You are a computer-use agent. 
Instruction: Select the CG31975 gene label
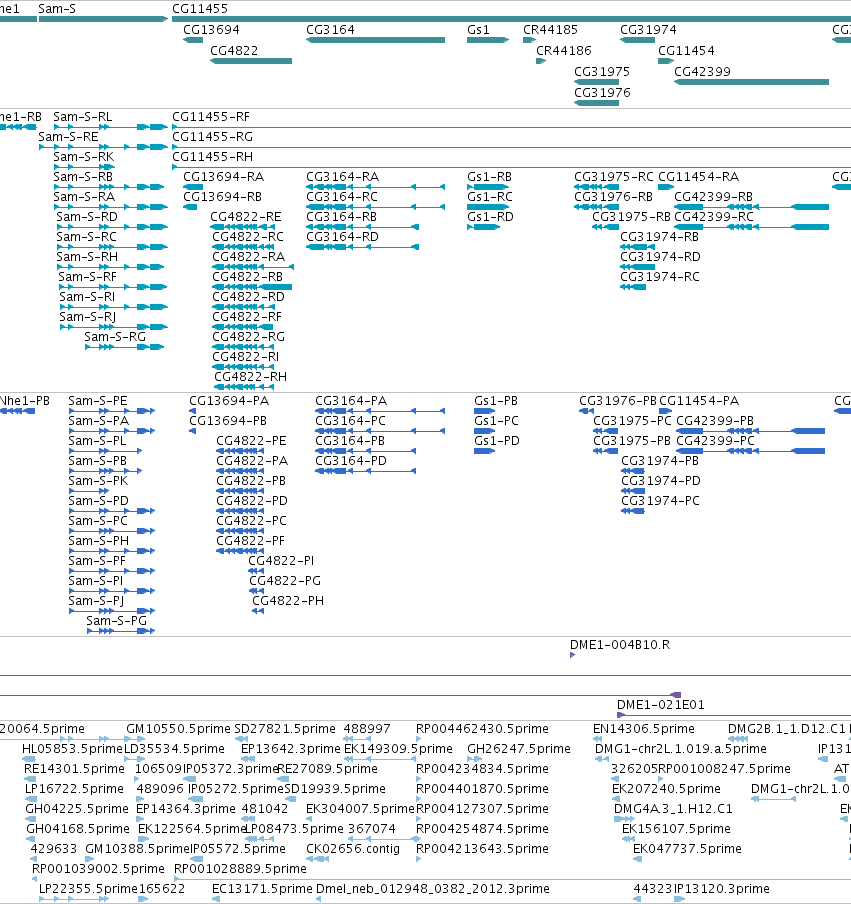[x=602, y=71]
